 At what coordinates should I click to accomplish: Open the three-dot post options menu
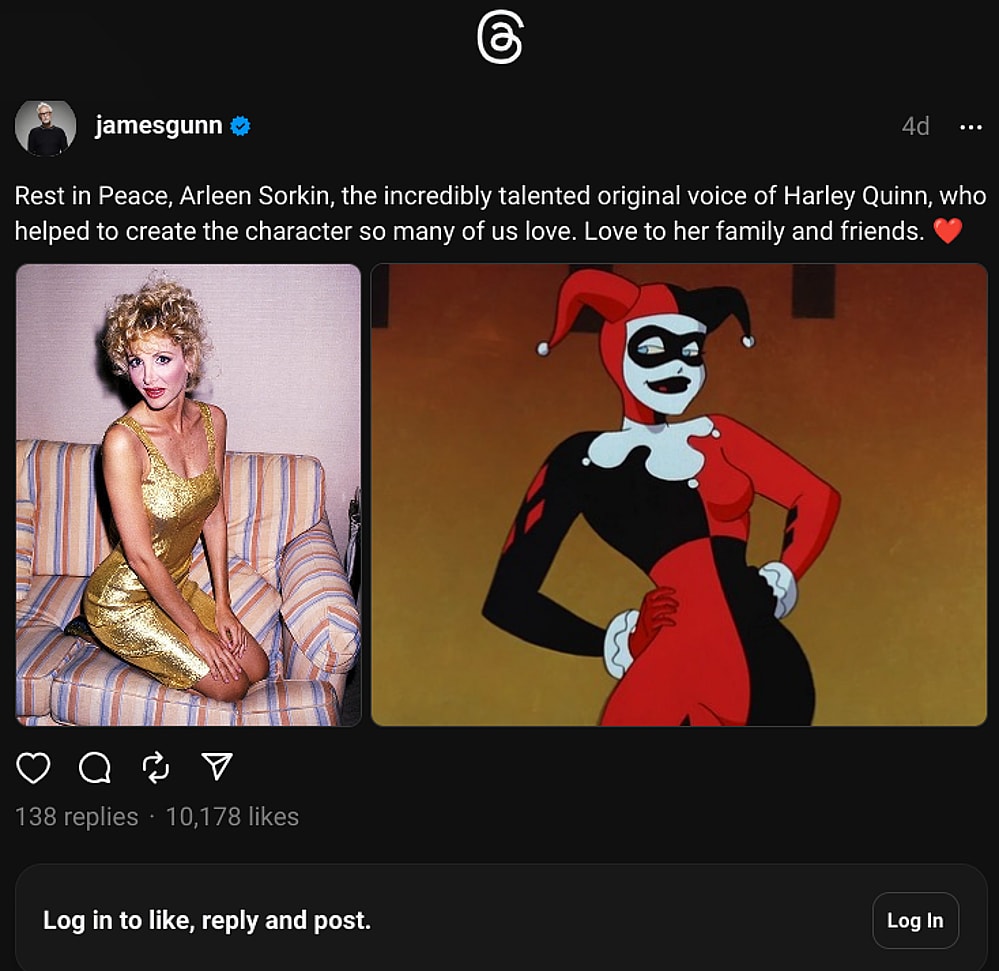click(x=973, y=126)
